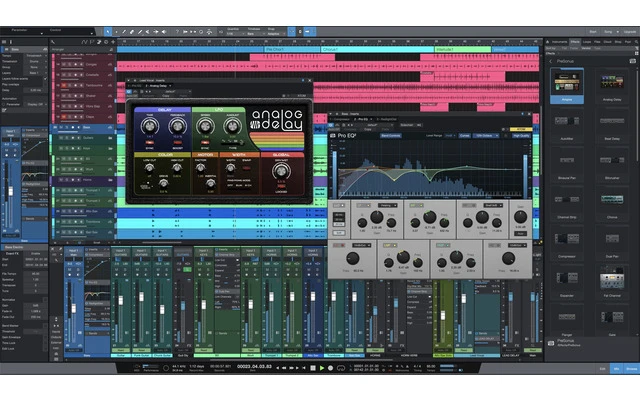Click the Interlude1 arranger section marker
Image resolution: width=640 pixels, height=400 pixels.
pos(462,49)
